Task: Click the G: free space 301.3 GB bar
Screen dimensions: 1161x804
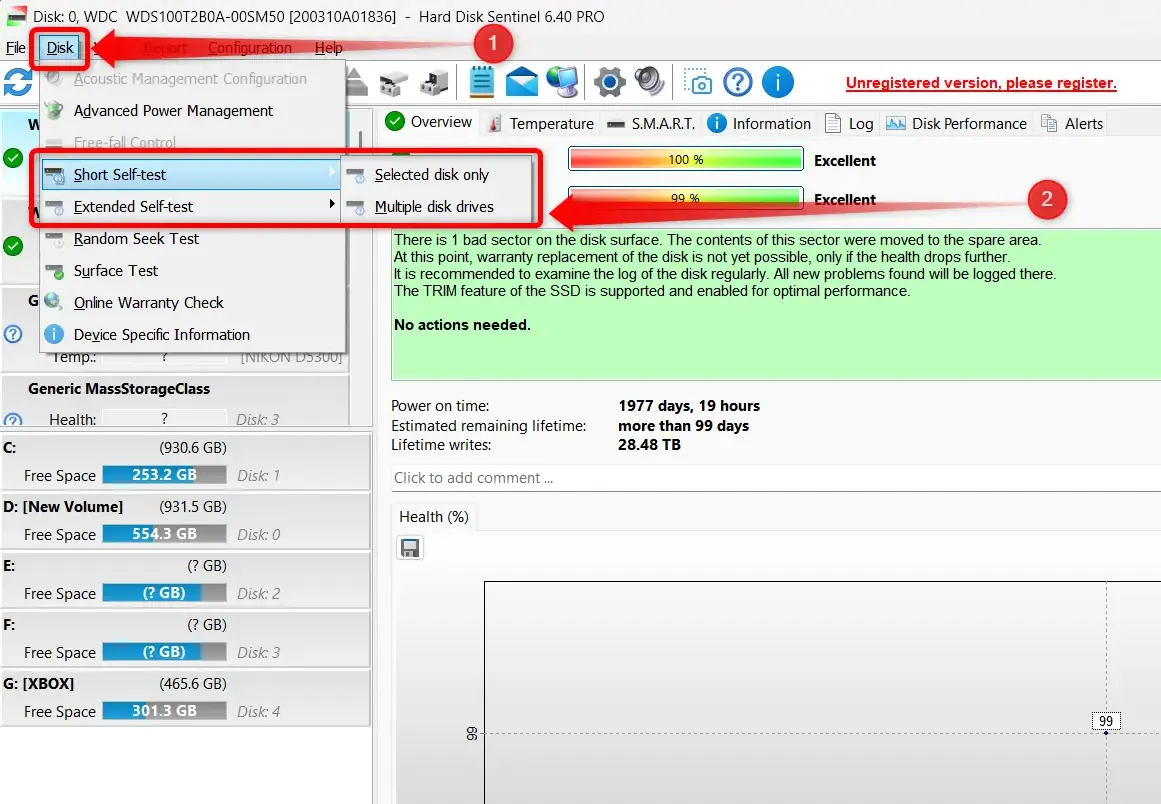Action: (x=164, y=711)
